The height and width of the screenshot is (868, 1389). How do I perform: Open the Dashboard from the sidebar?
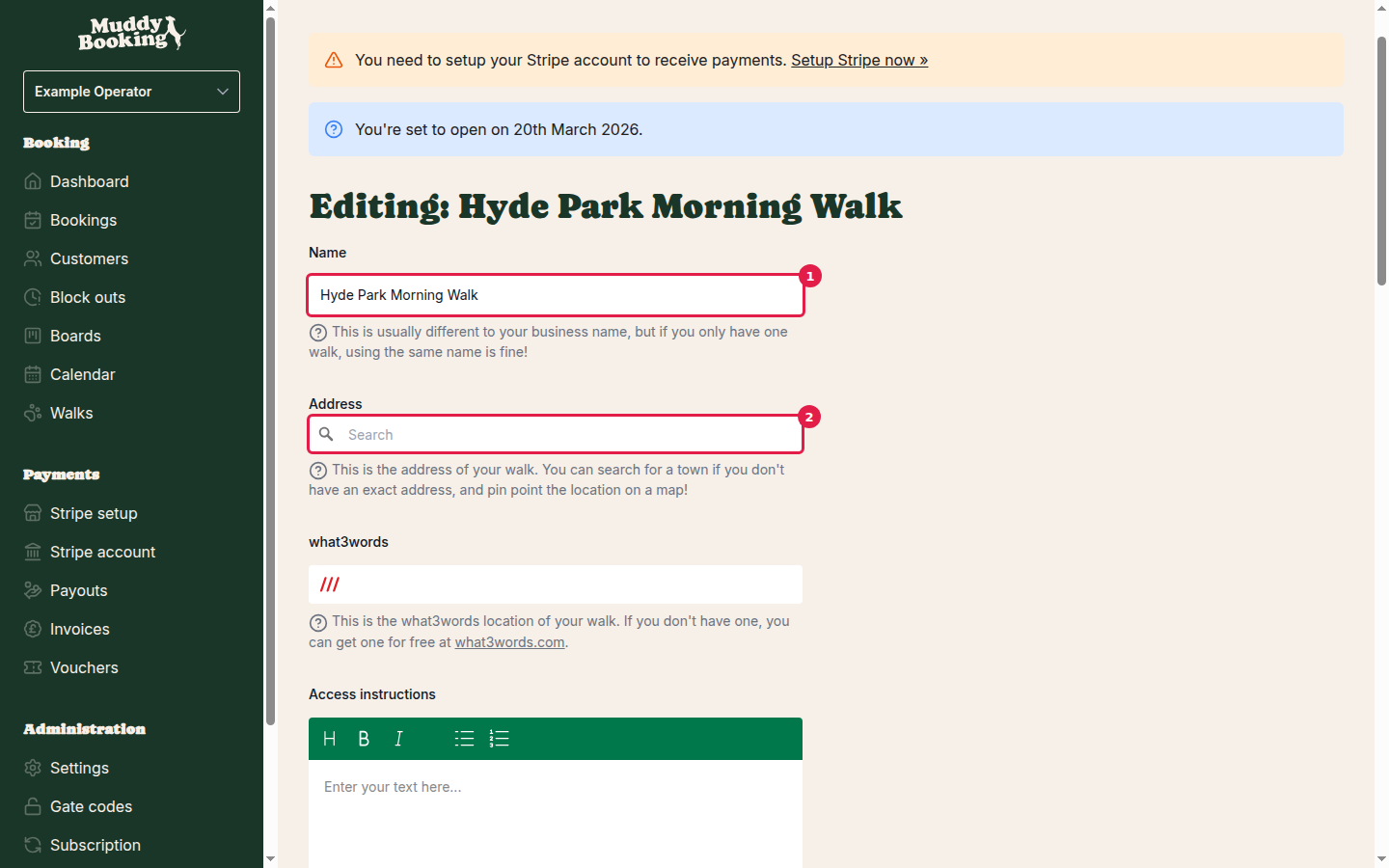[x=89, y=181]
